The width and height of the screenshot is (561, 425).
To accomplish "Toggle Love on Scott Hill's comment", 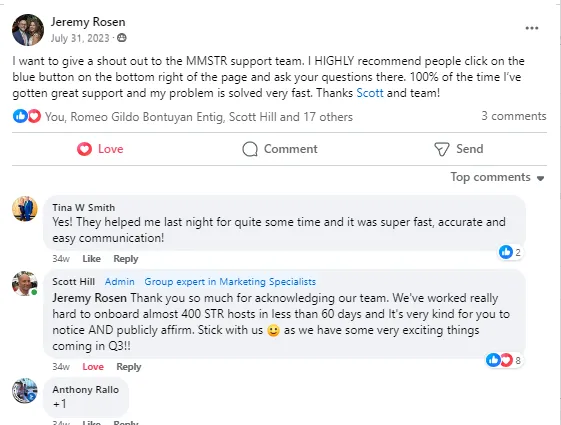I will [x=93, y=367].
